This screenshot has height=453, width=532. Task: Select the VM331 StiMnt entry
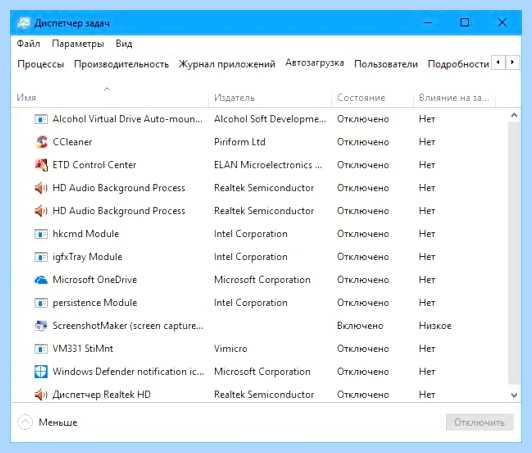click(83, 349)
